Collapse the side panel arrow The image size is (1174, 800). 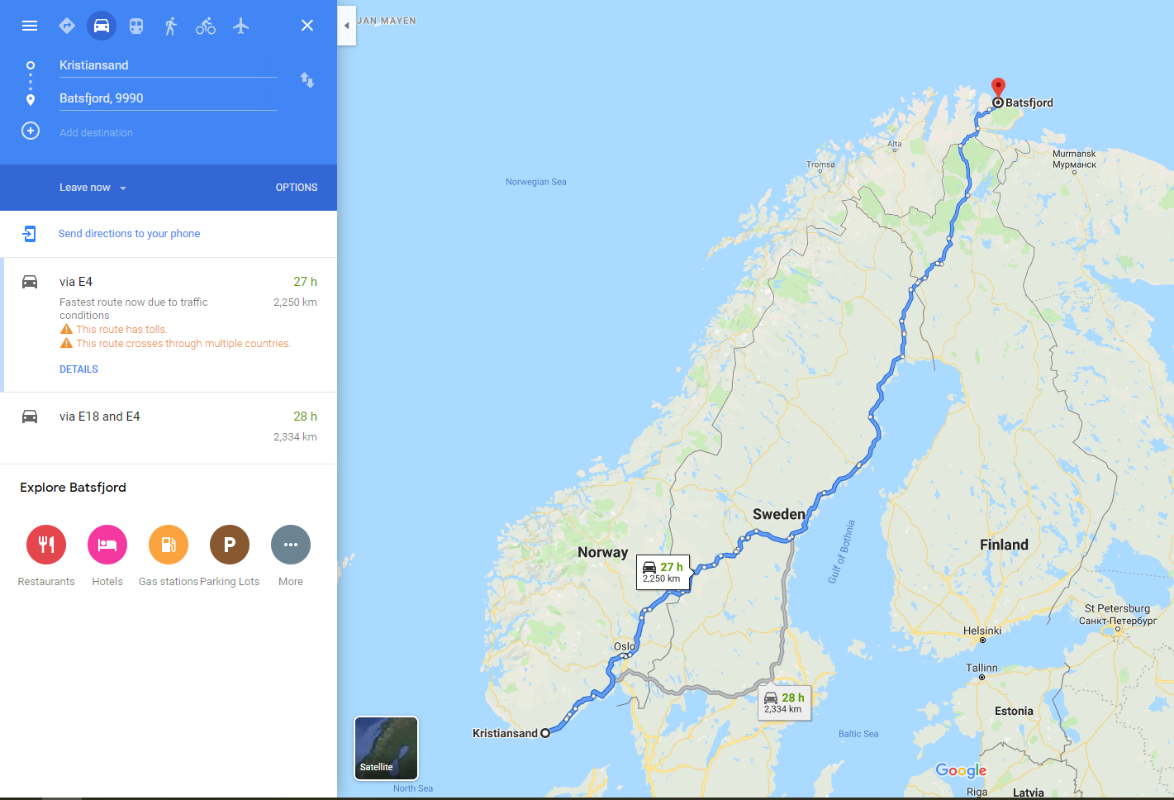(347, 25)
